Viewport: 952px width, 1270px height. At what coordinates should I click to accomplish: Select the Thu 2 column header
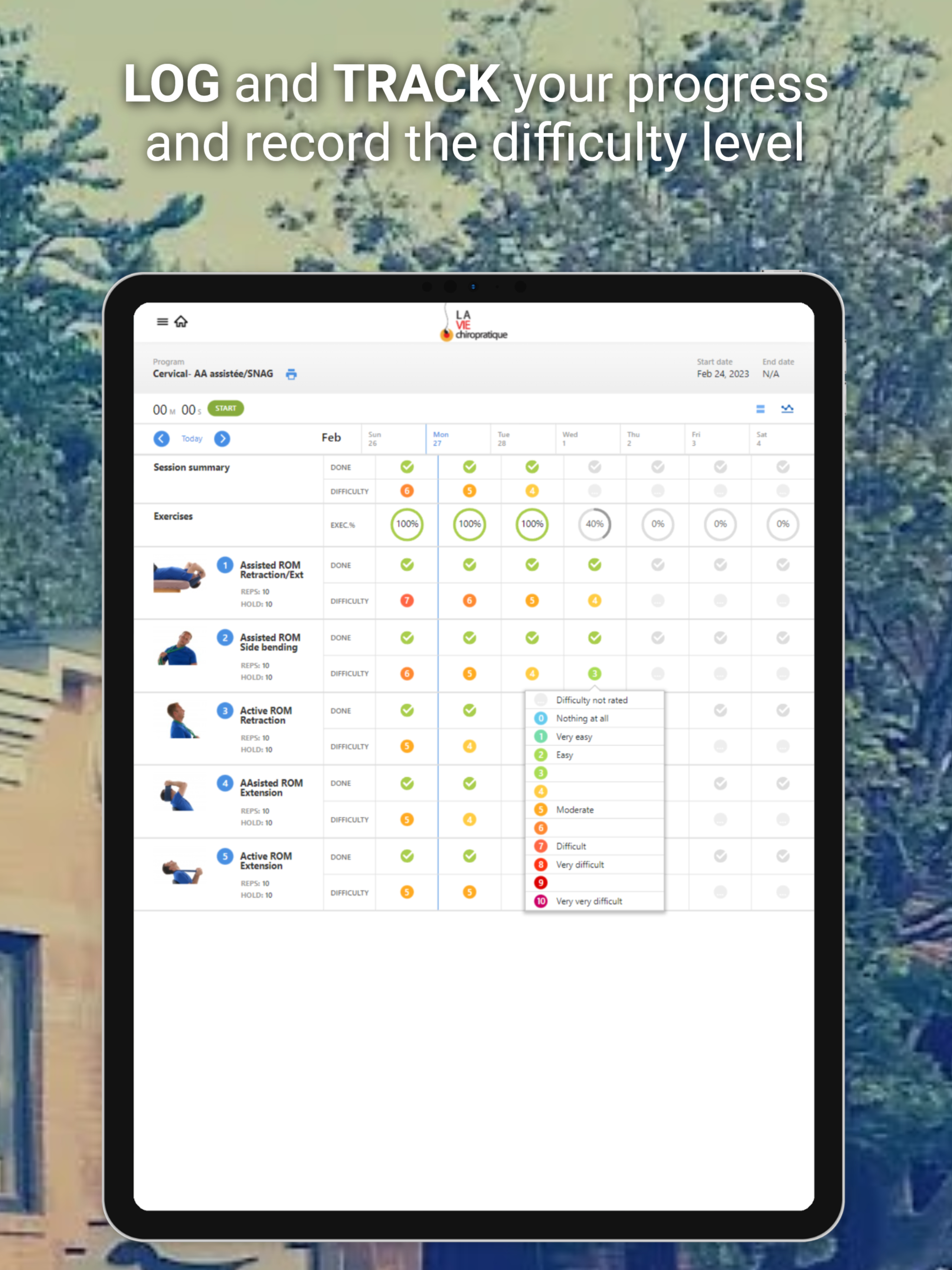coord(652,439)
